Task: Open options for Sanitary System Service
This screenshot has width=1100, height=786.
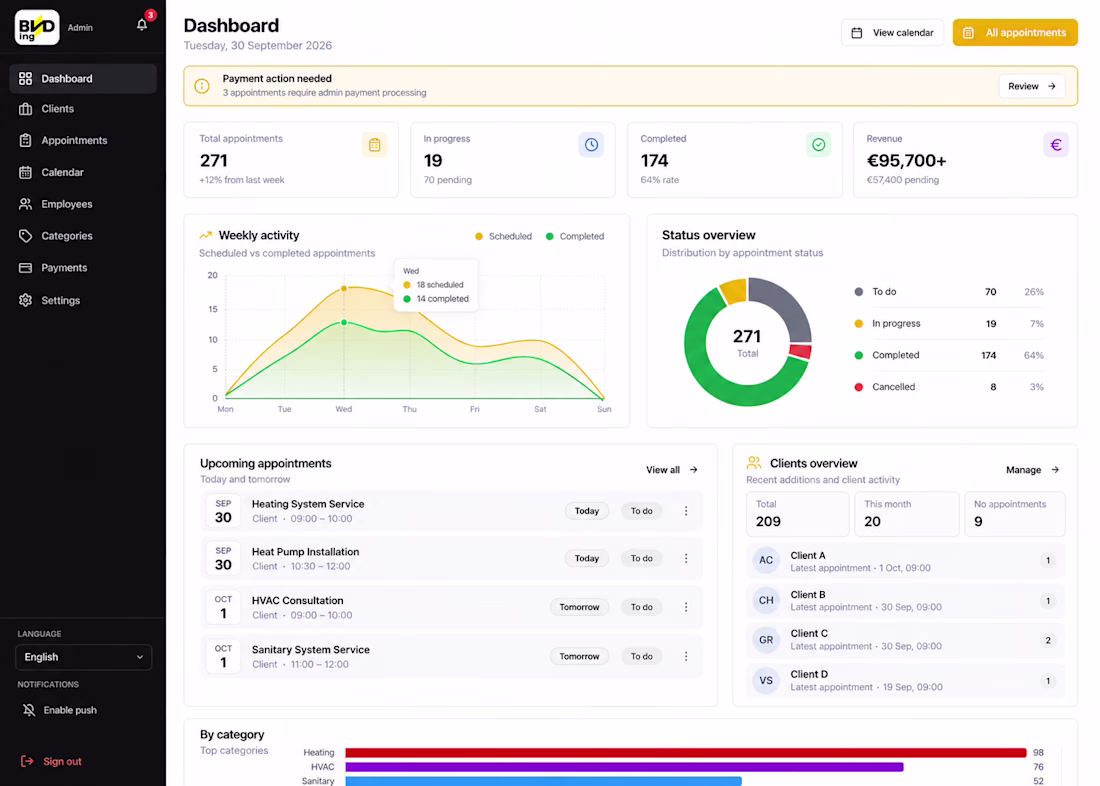Action: click(x=686, y=656)
